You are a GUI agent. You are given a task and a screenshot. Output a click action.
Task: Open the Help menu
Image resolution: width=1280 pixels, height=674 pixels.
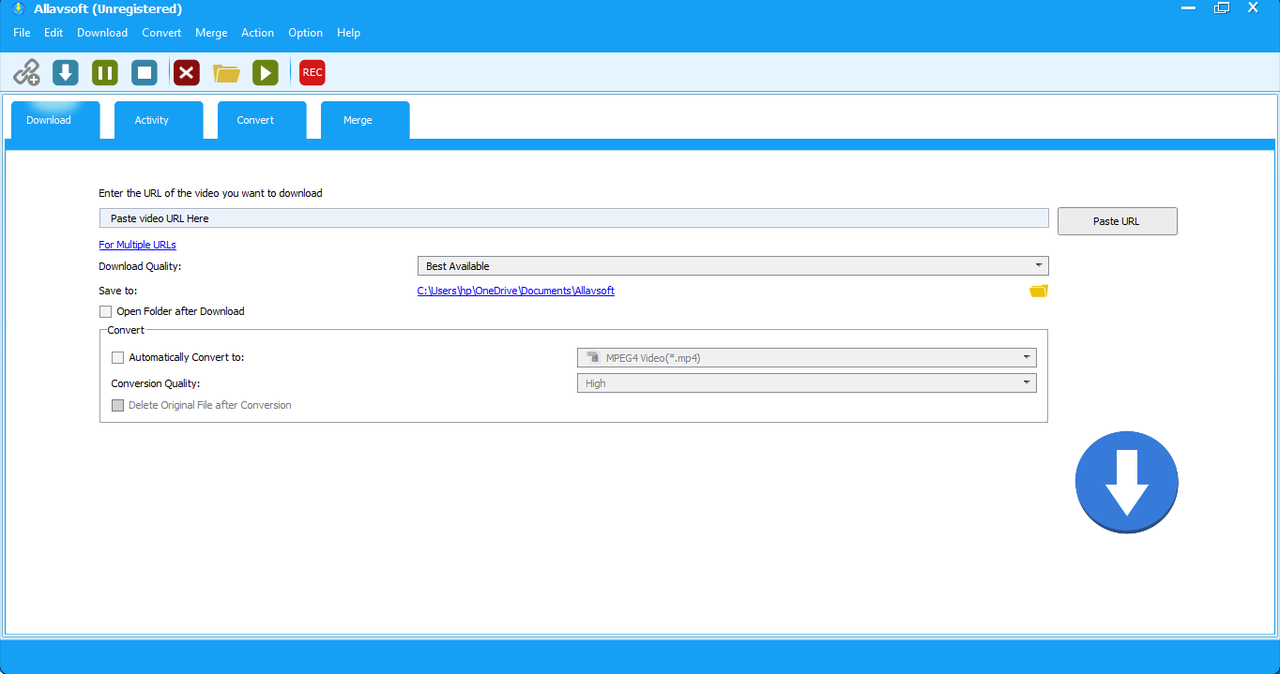coord(348,33)
